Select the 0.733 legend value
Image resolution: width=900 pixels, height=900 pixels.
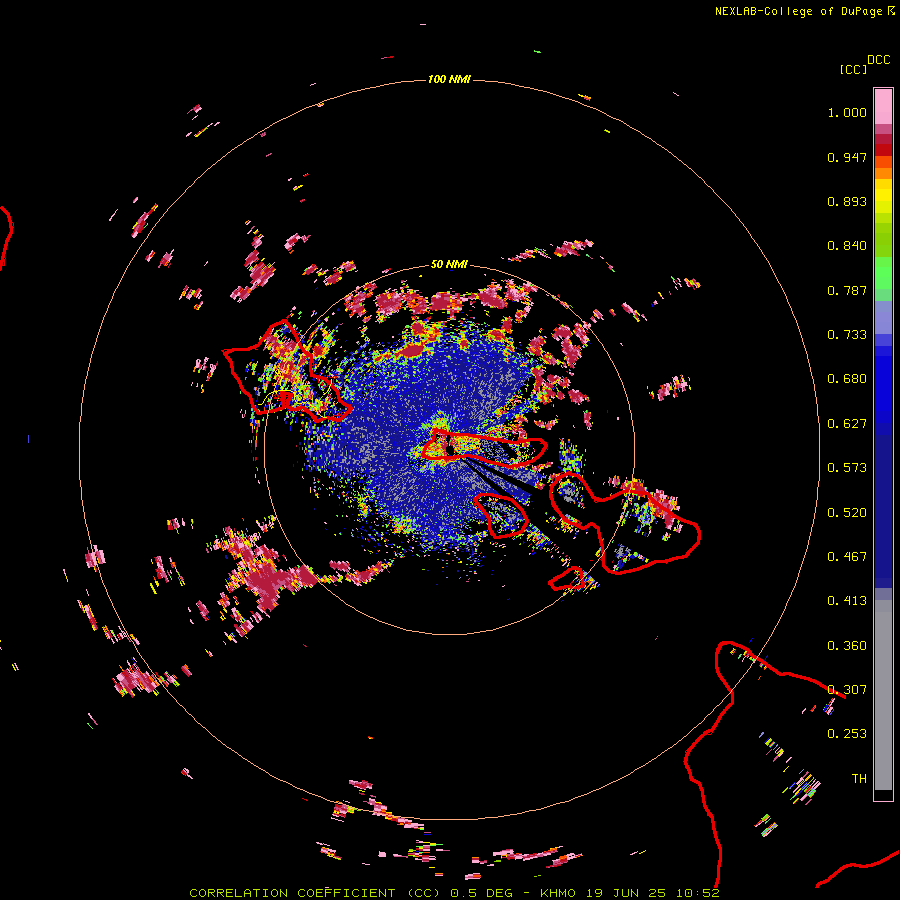point(847,335)
